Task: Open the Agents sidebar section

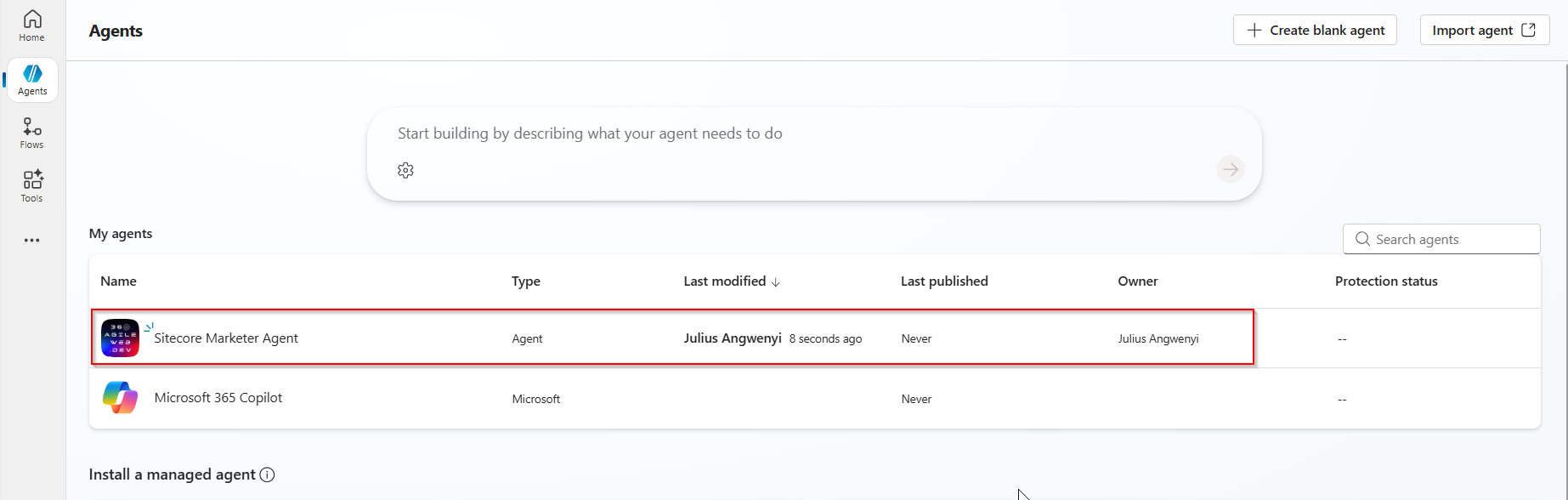Action: [32, 80]
